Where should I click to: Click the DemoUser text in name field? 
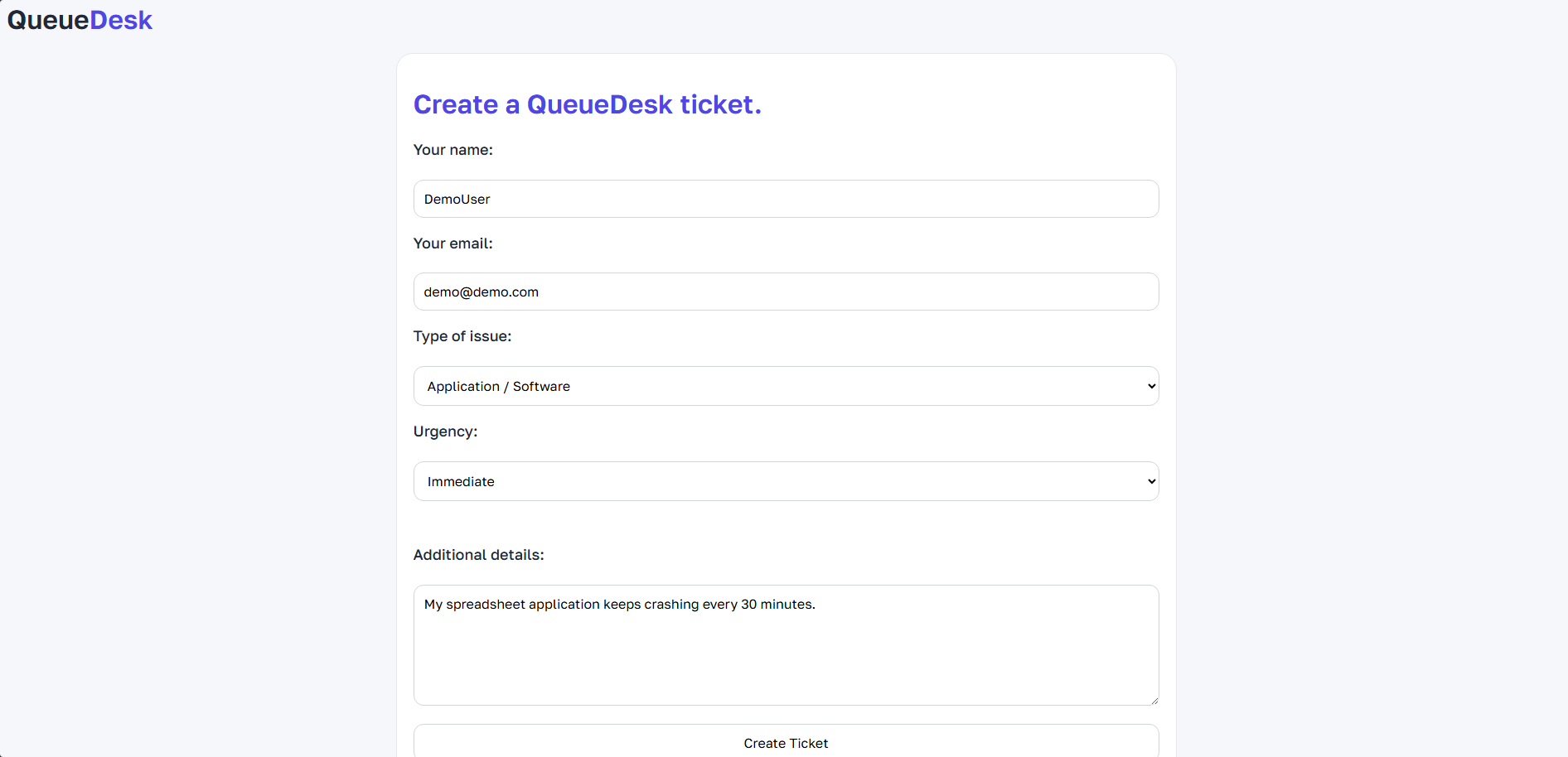(x=457, y=200)
